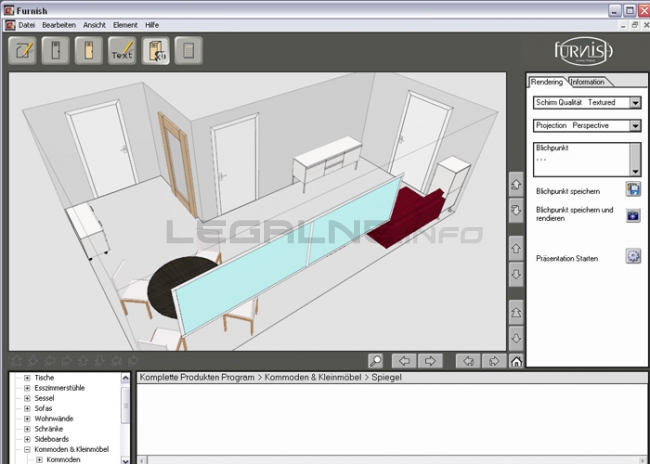Click the tilt-down arrow with curved tail
The width and height of the screenshot is (650, 464).
tap(516, 211)
